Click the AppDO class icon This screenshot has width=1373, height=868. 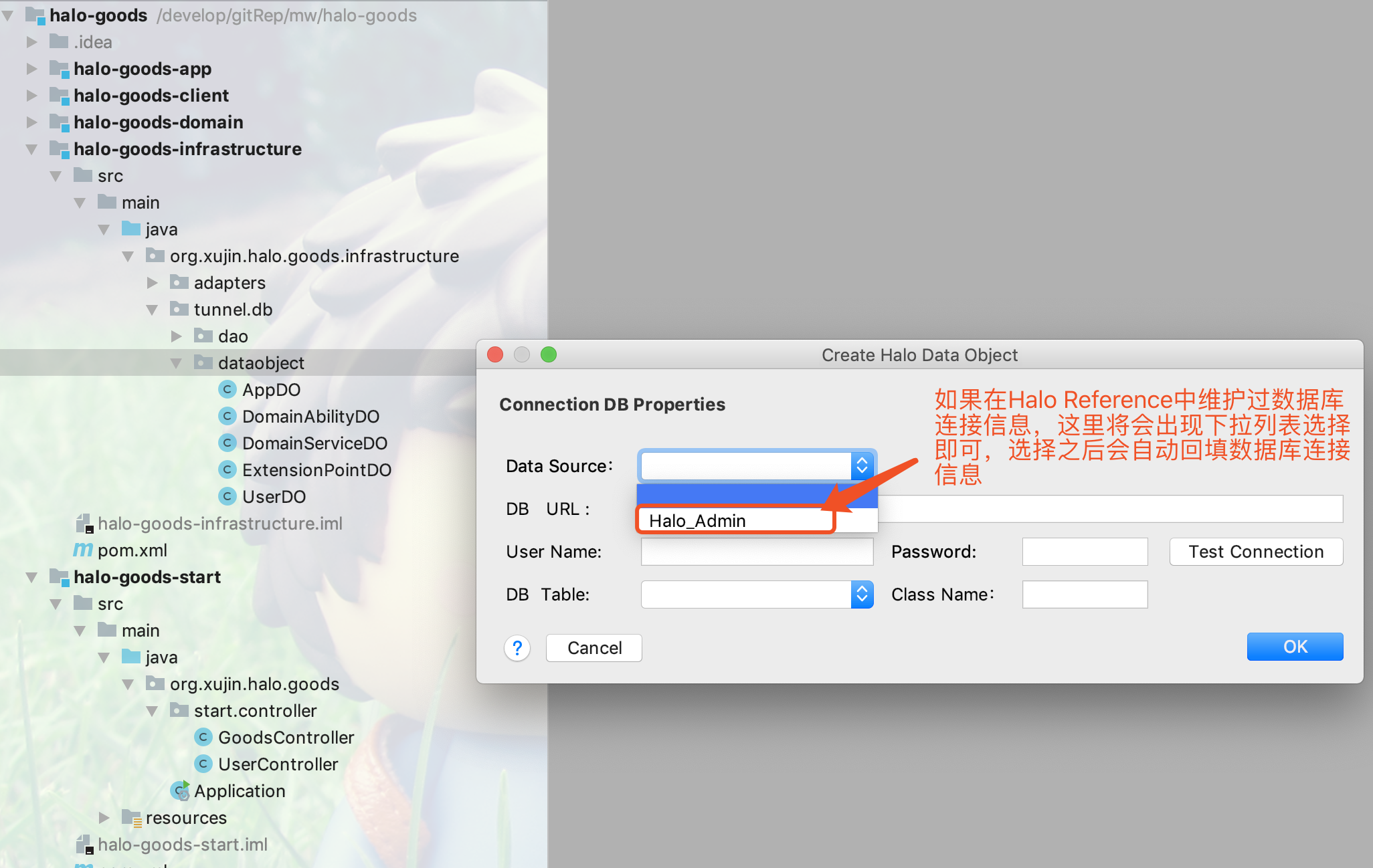(227, 389)
